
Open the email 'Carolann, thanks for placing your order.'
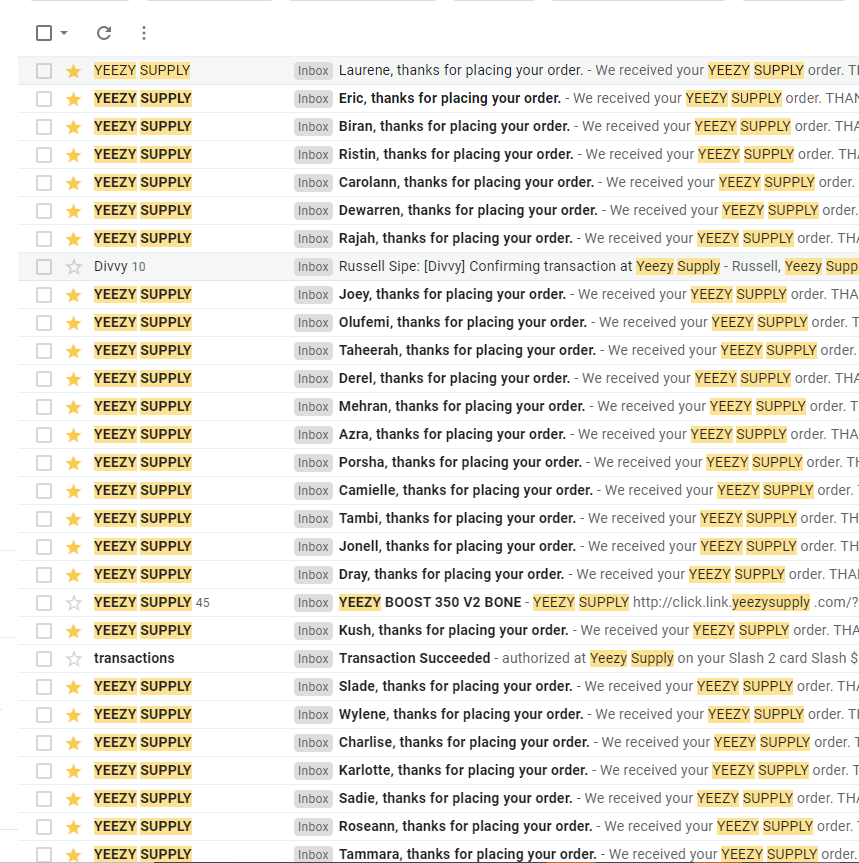point(466,182)
